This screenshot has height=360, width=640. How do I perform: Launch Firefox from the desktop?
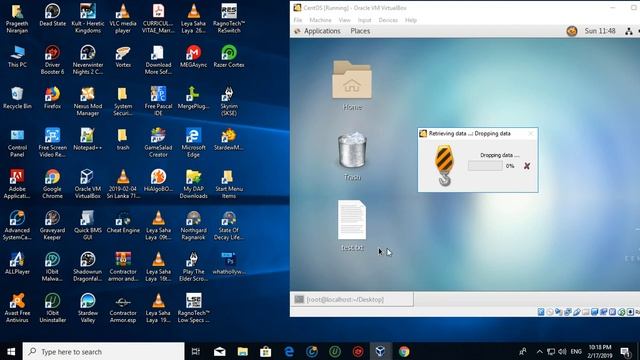[52, 98]
